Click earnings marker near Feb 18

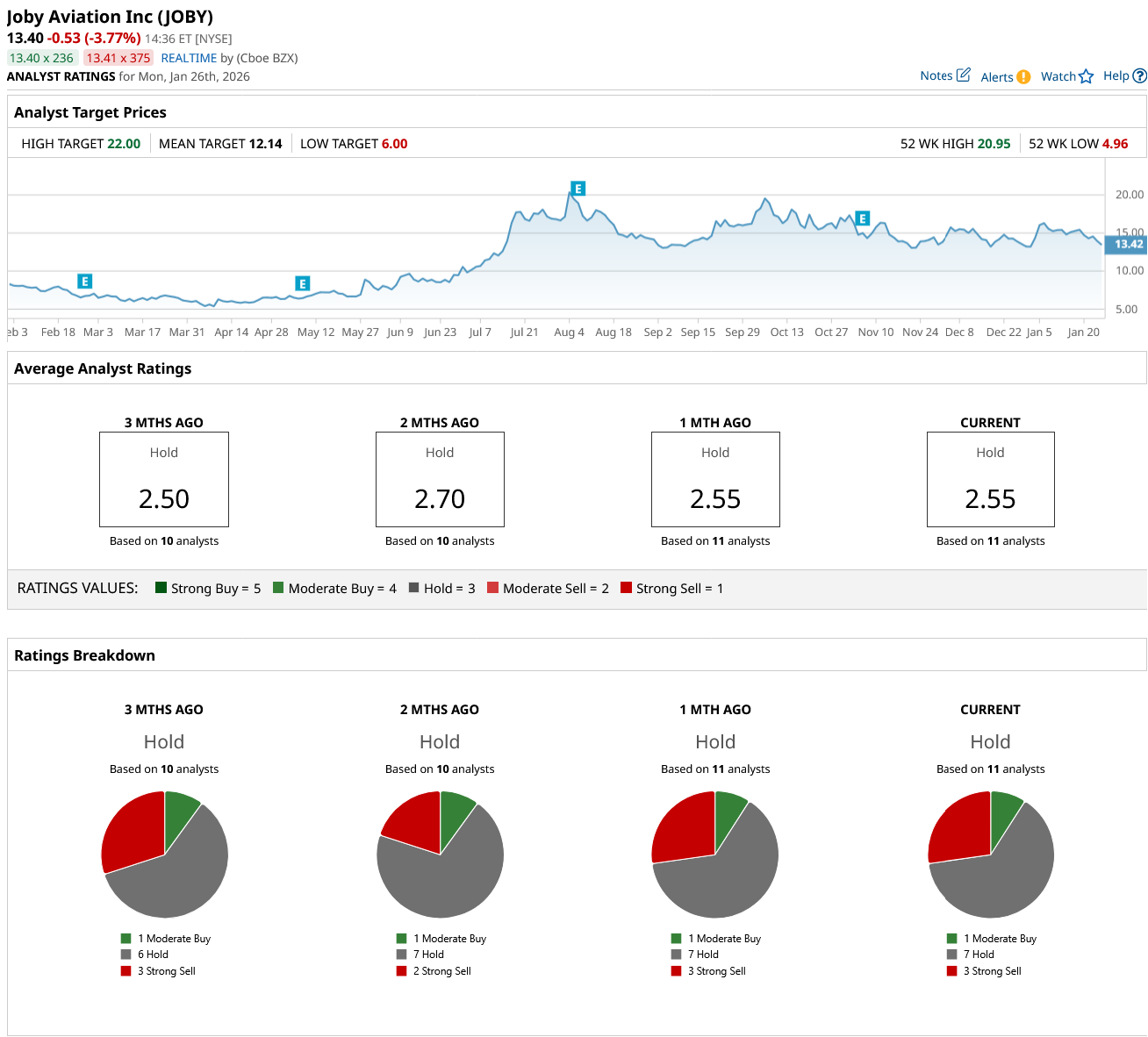(84, 282)
